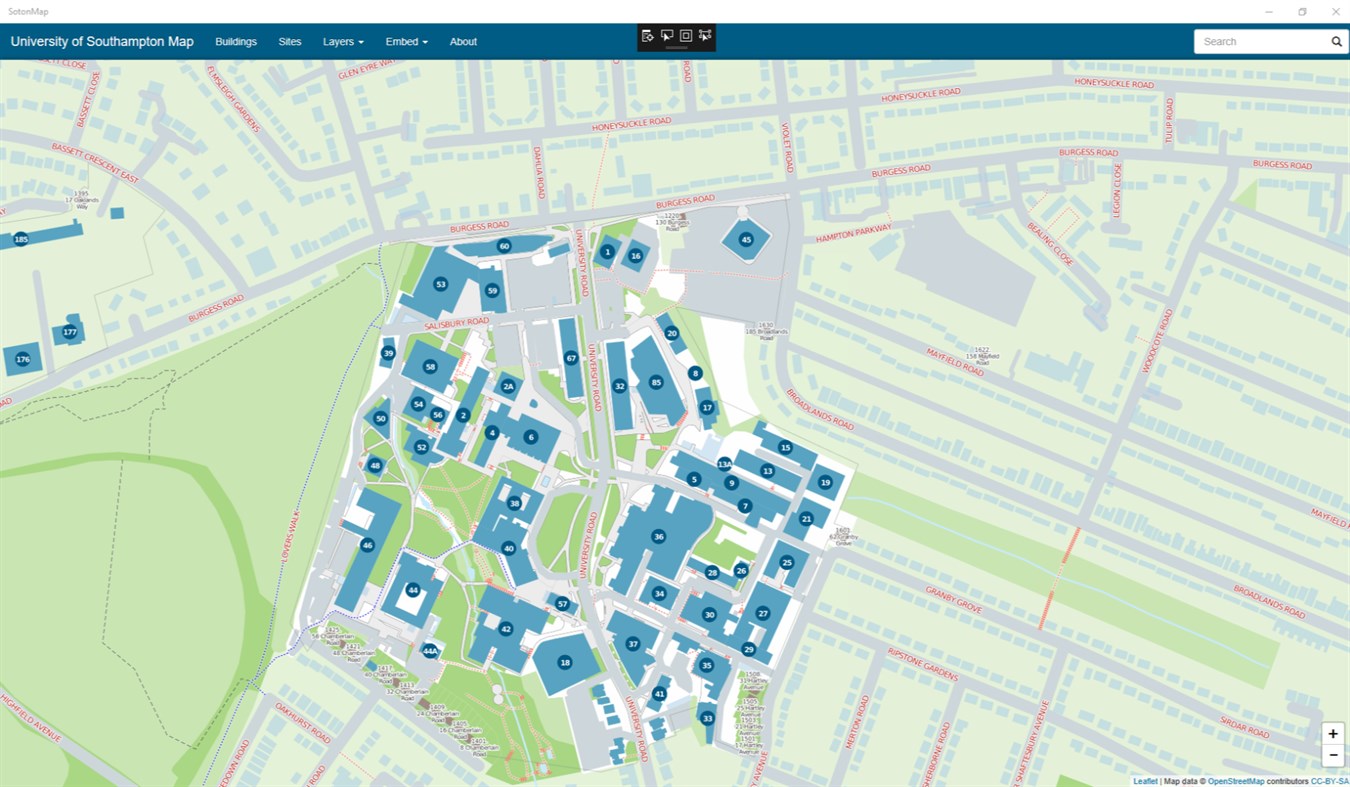Click the rightmost transform-cursor icon in the floating toolbar

[705, 35]
